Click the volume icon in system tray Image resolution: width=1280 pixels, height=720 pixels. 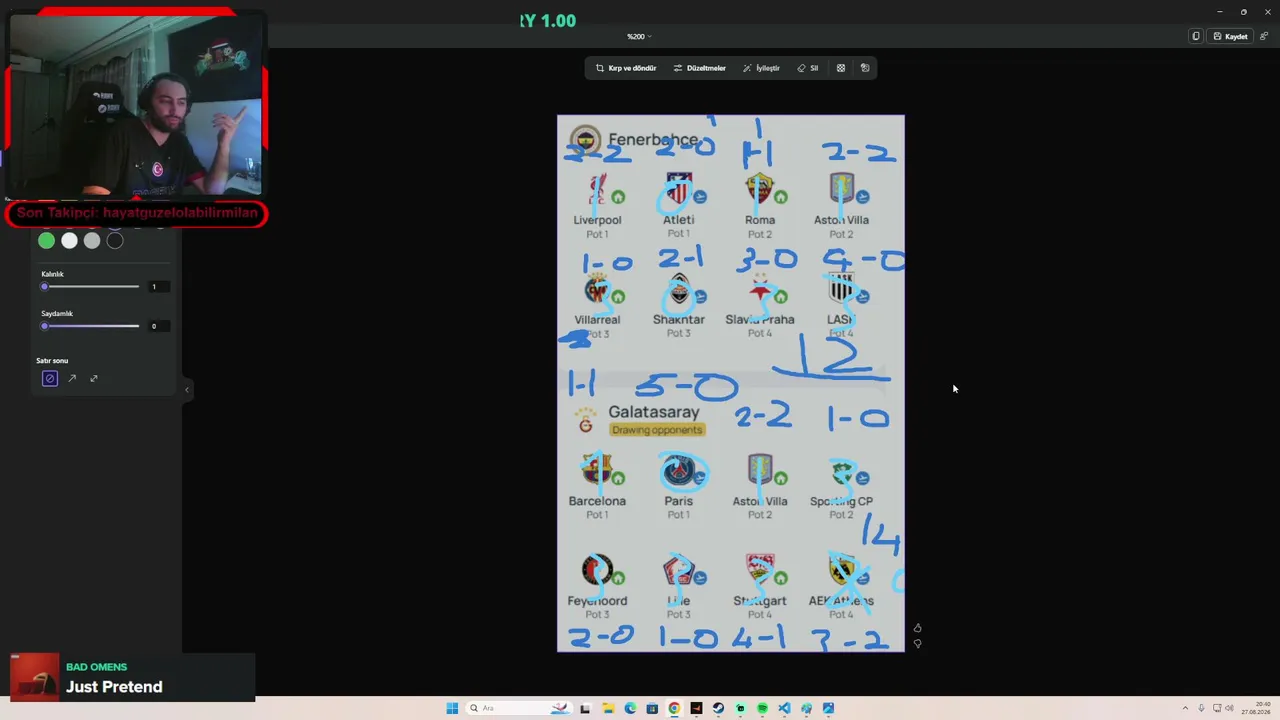click(x=1229, y=708)
